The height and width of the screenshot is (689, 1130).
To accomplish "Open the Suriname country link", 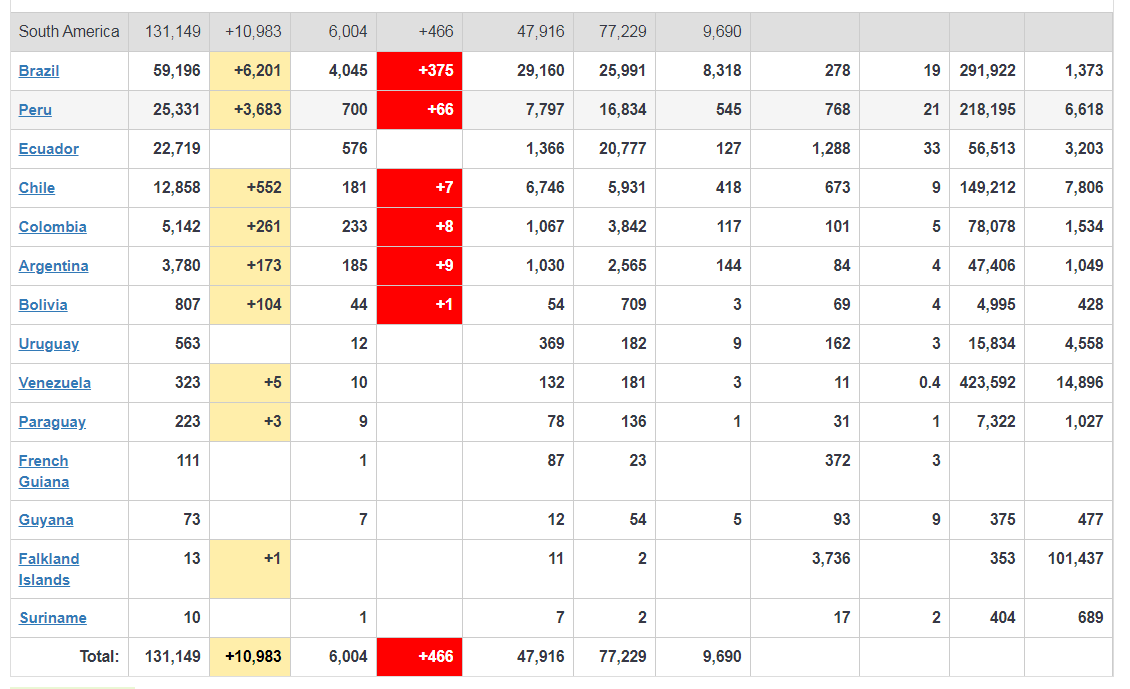I will (x=53, y=618).
